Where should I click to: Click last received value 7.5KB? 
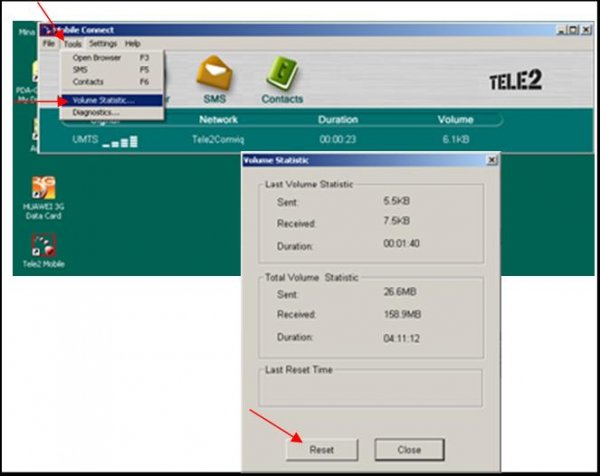click(x=396, y=221)
